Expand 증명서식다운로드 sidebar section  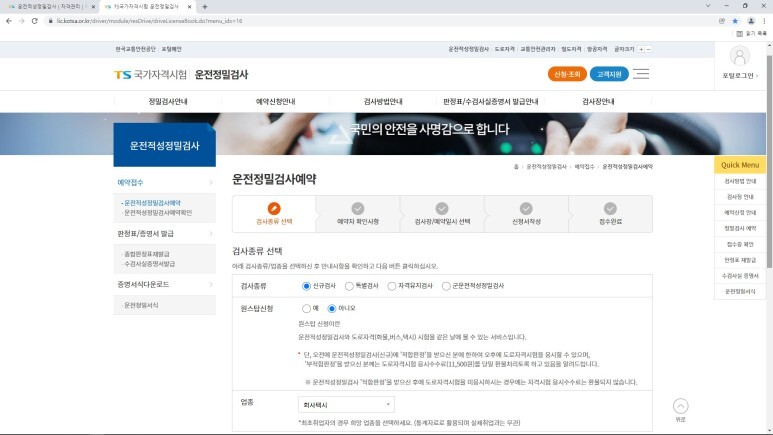[x=165, y=285]
